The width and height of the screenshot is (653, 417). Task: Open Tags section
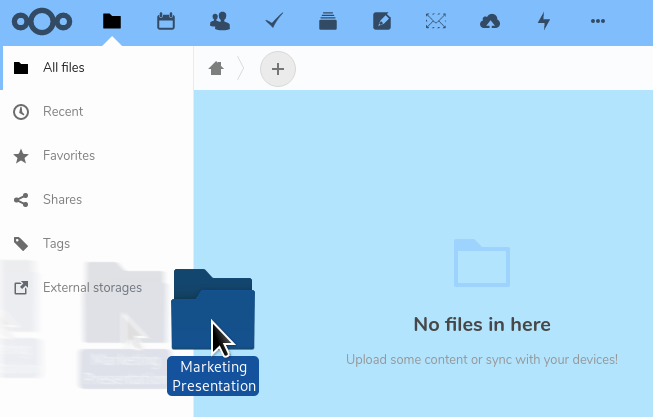tap(56, 244)
